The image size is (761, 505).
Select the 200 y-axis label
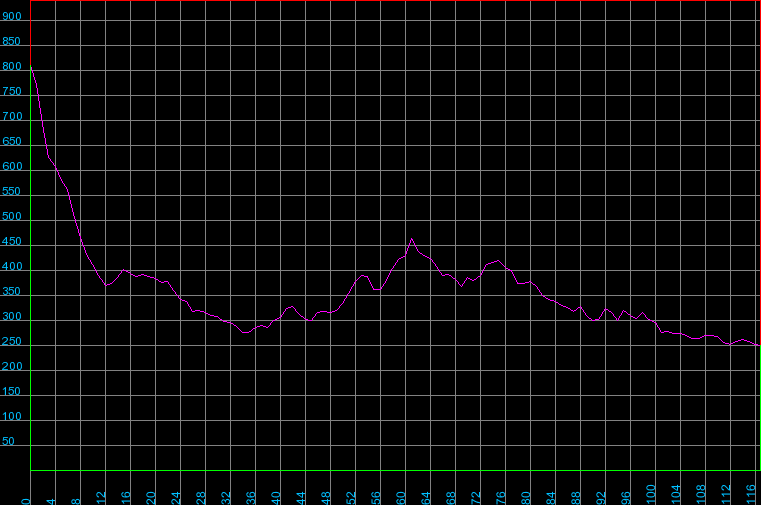tap(12, 366)
